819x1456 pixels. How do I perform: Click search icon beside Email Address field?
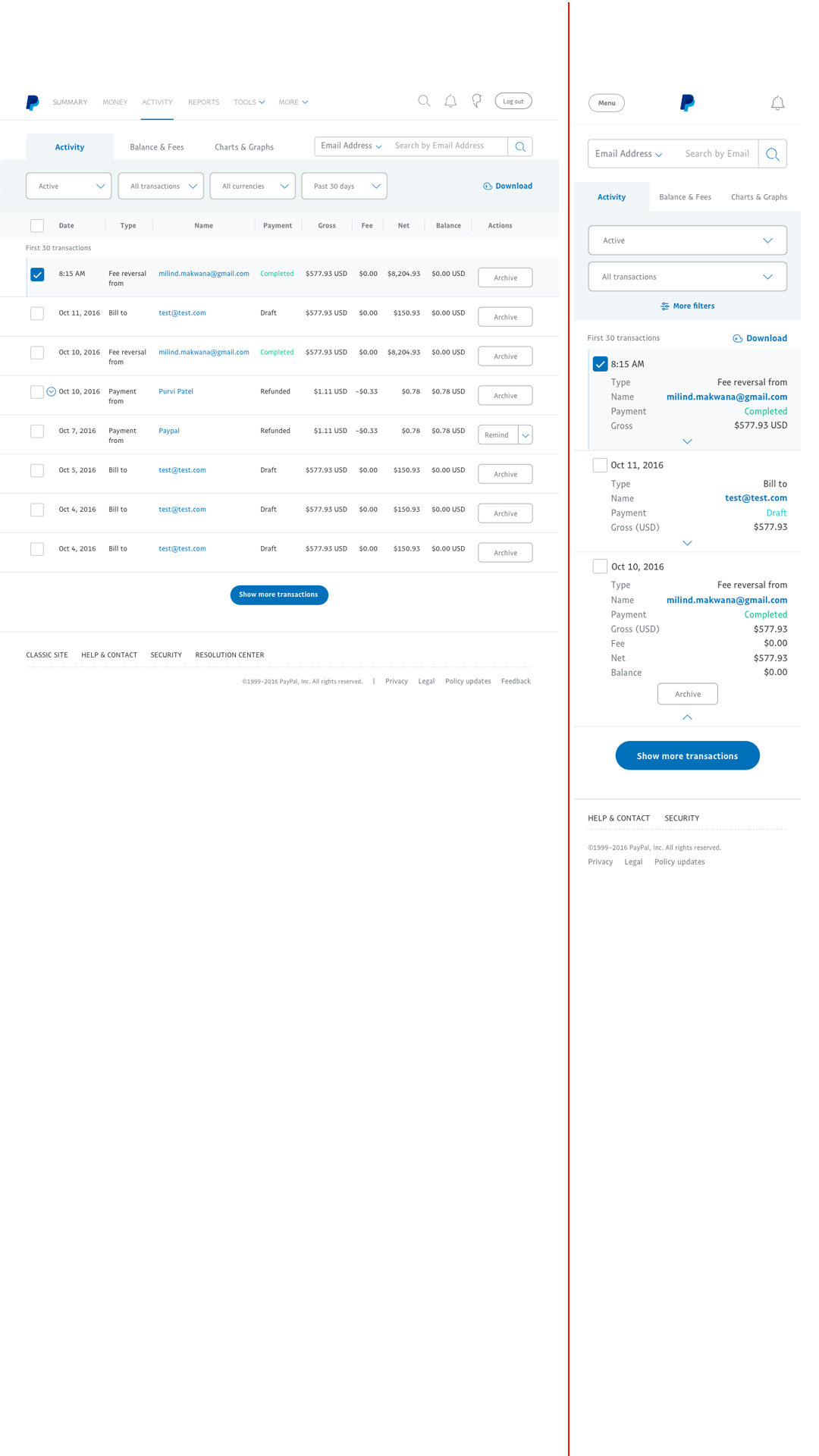point(520,146)
